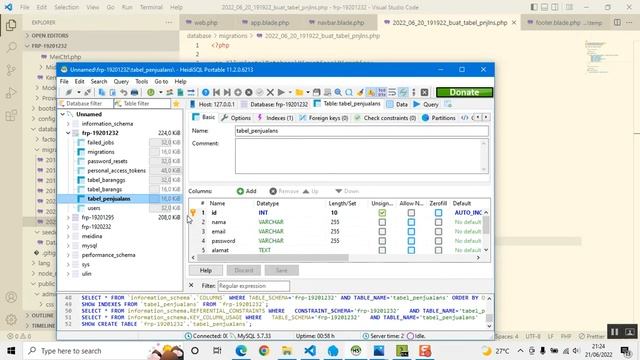
Task: Expand the mysql database node
Action: tap(68, 246)
